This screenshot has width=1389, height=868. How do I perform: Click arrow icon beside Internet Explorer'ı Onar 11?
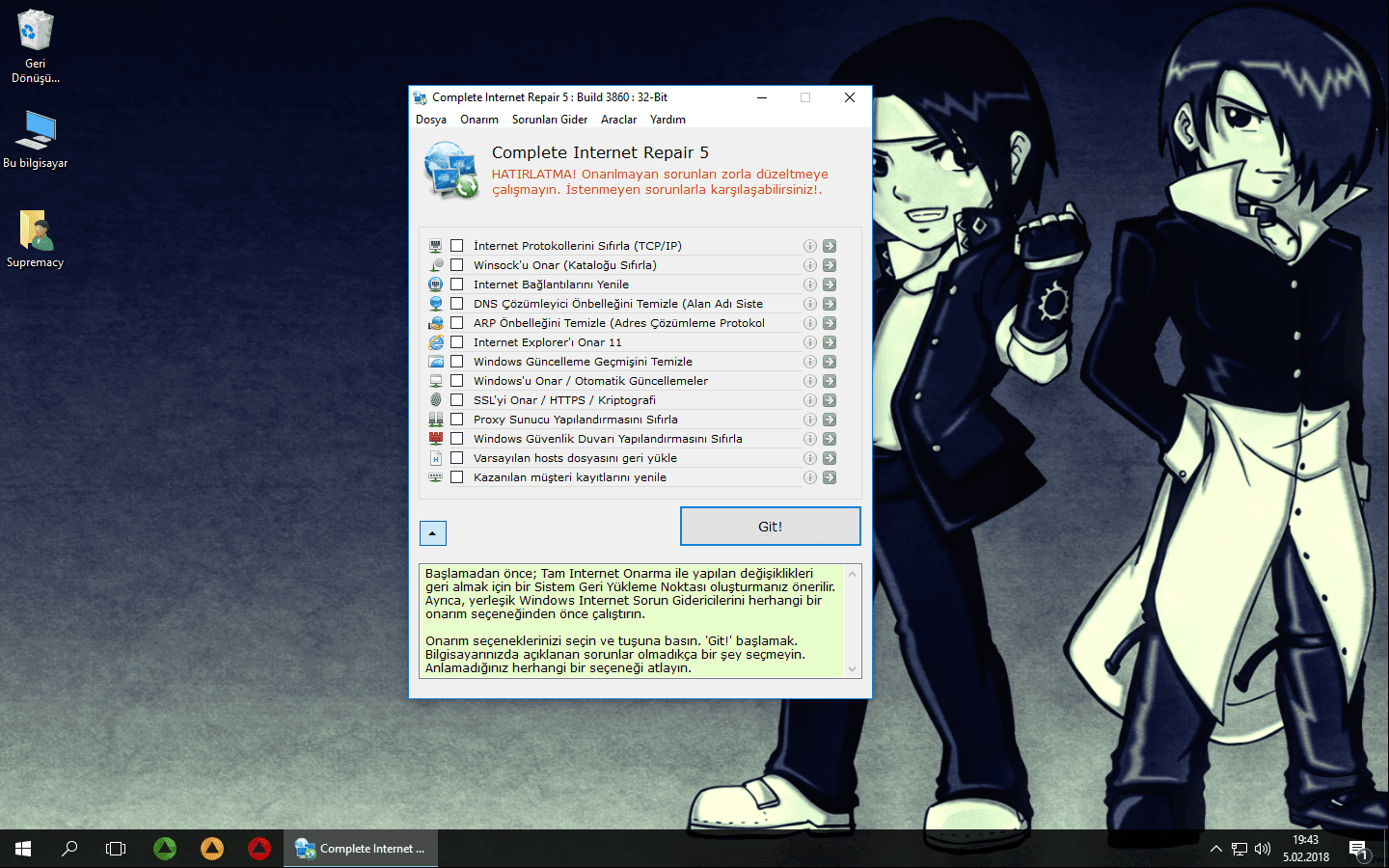(x=830, y=342)
